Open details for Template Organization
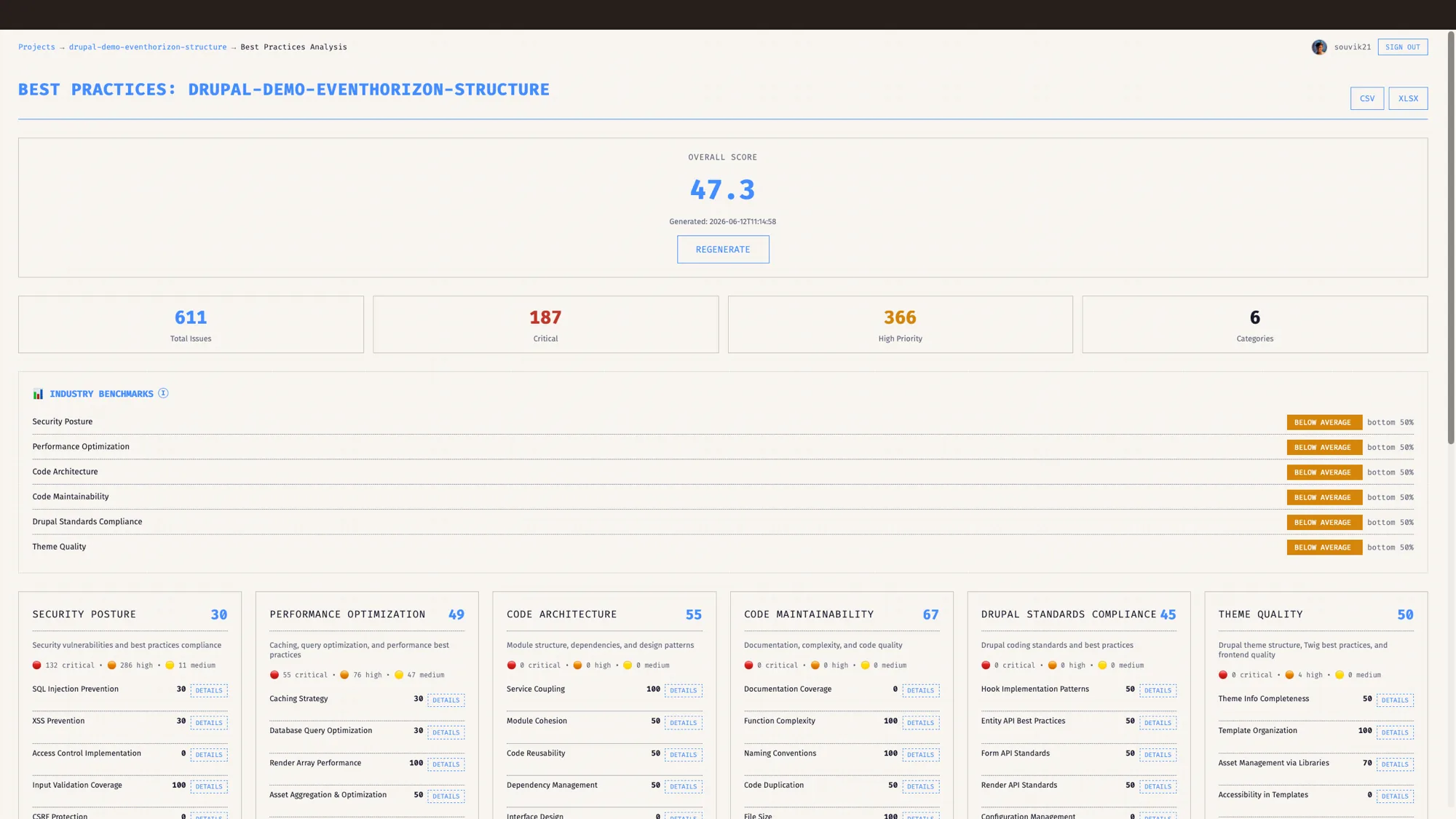 pos(1396,732)
